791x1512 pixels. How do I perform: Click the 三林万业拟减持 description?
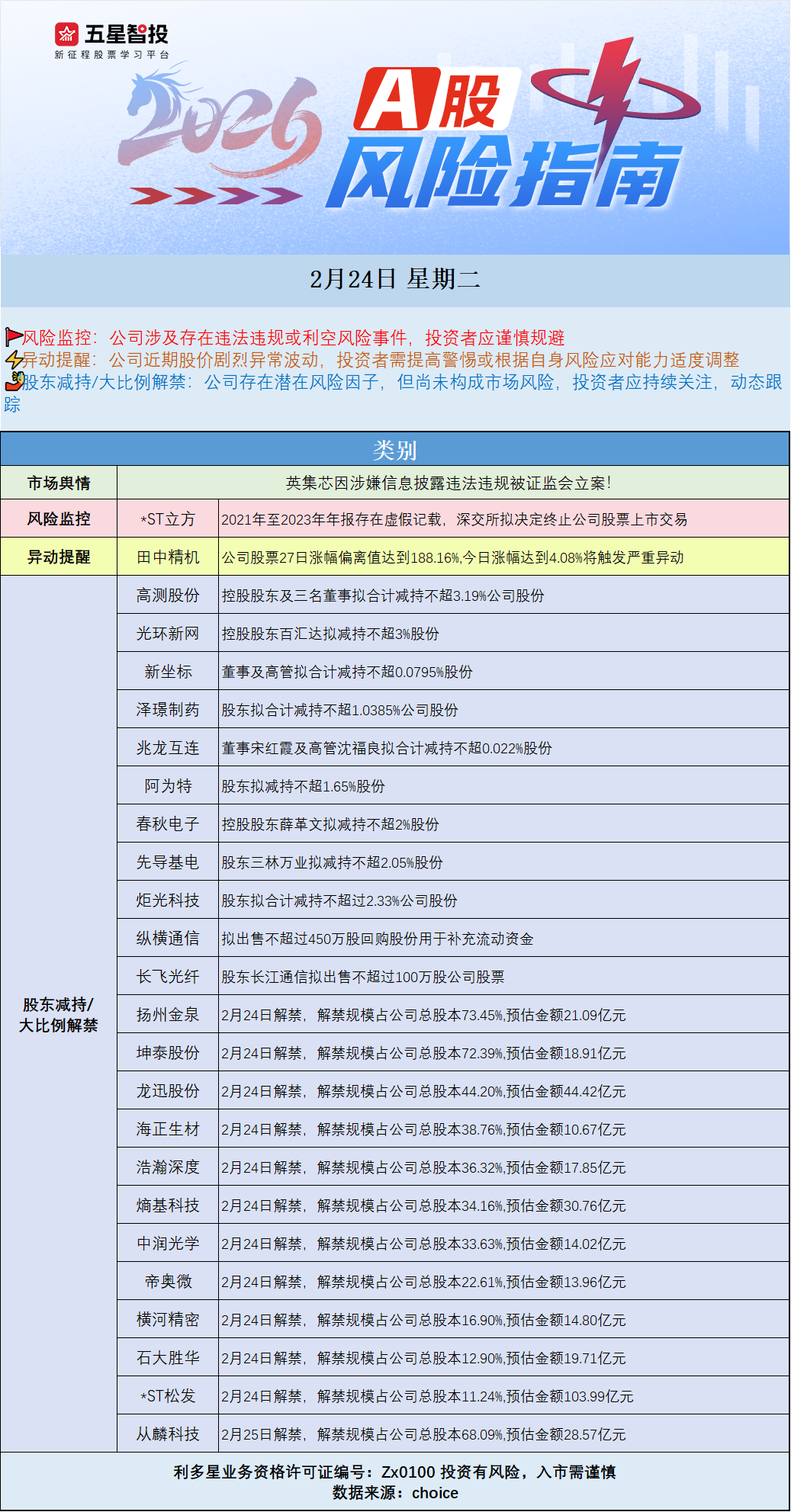(333, 862)
